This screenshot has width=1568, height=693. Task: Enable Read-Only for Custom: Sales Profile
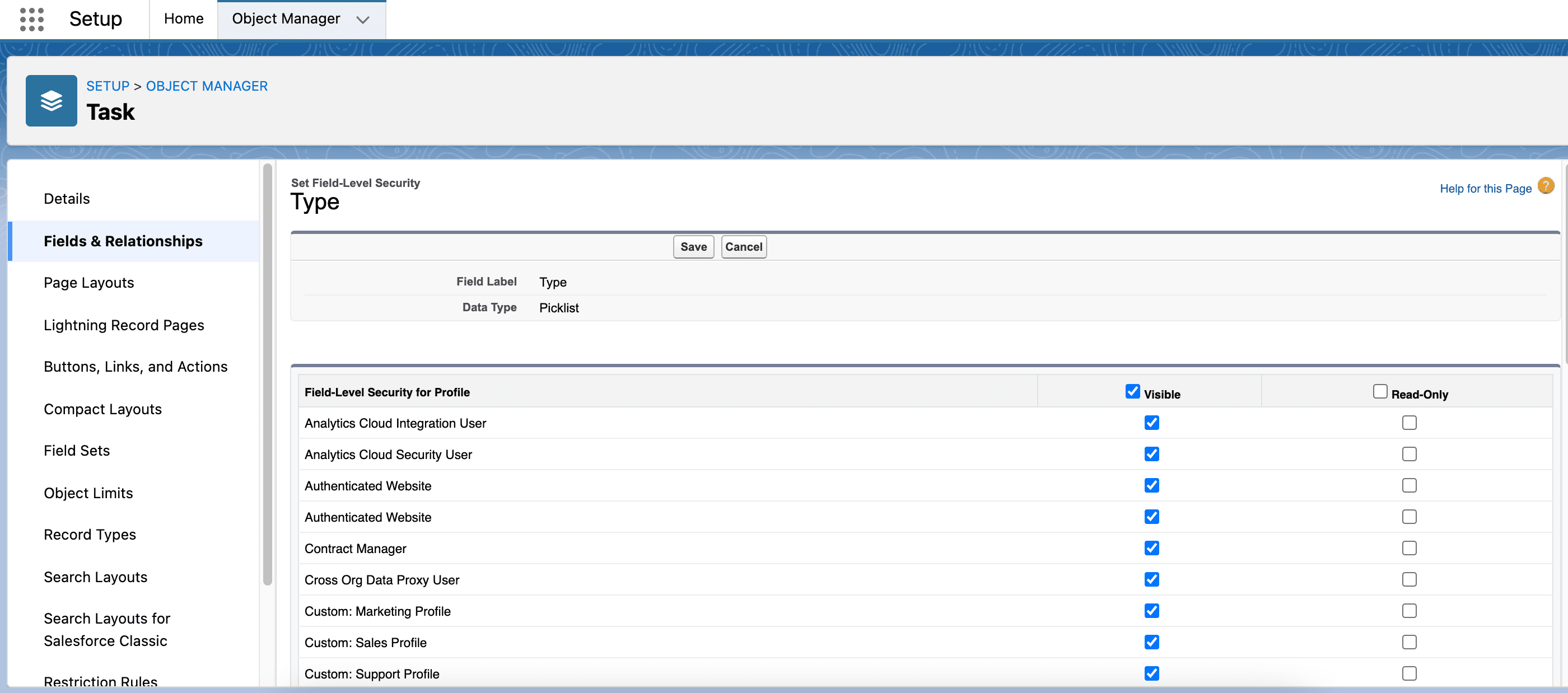point(1408,642)
